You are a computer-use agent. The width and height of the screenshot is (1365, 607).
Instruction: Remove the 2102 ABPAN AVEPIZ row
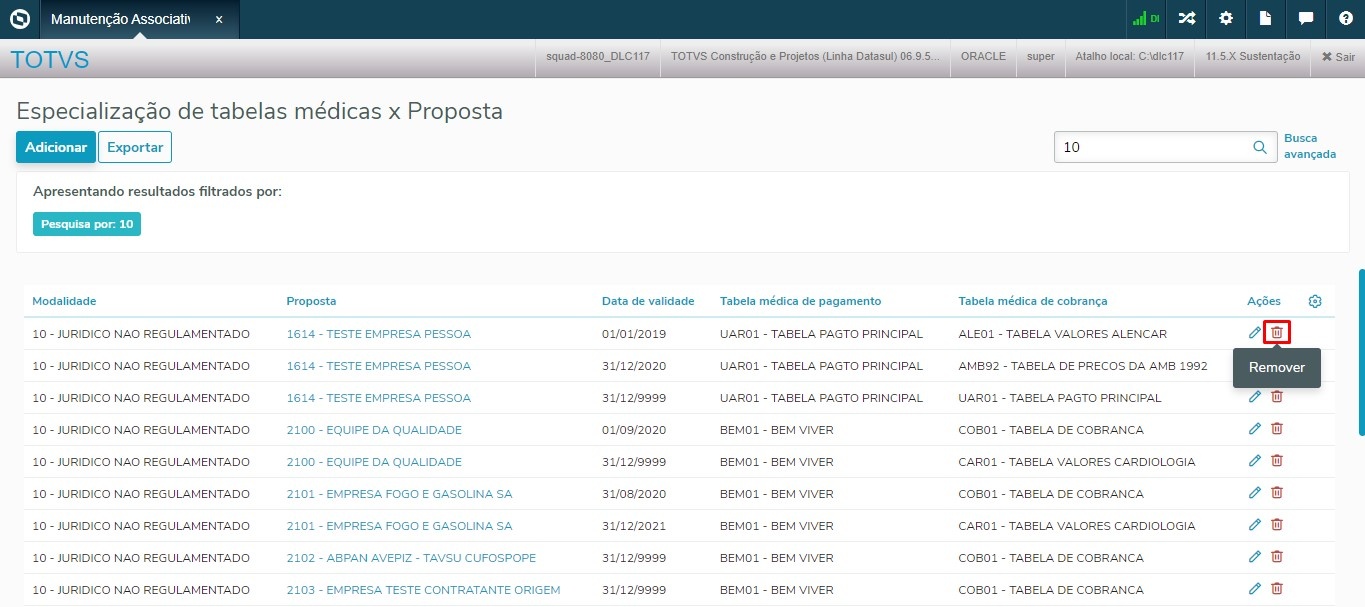pos(1276,557)
